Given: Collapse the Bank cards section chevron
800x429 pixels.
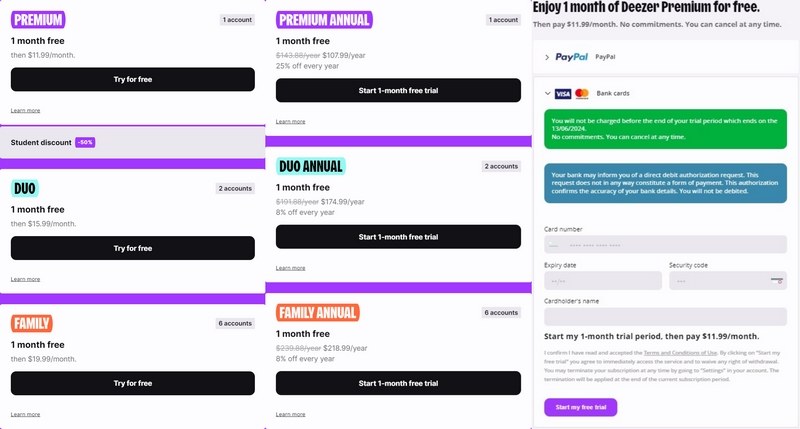Looking at the screenshot, I should (546, 93).
